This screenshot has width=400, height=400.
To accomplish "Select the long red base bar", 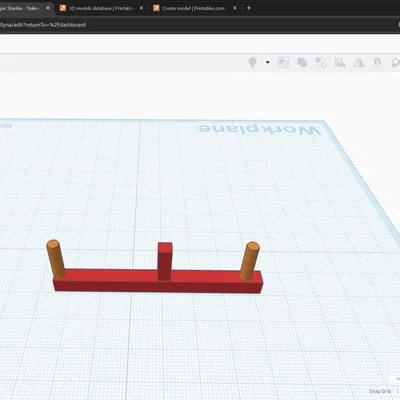I will click(158, 282).
